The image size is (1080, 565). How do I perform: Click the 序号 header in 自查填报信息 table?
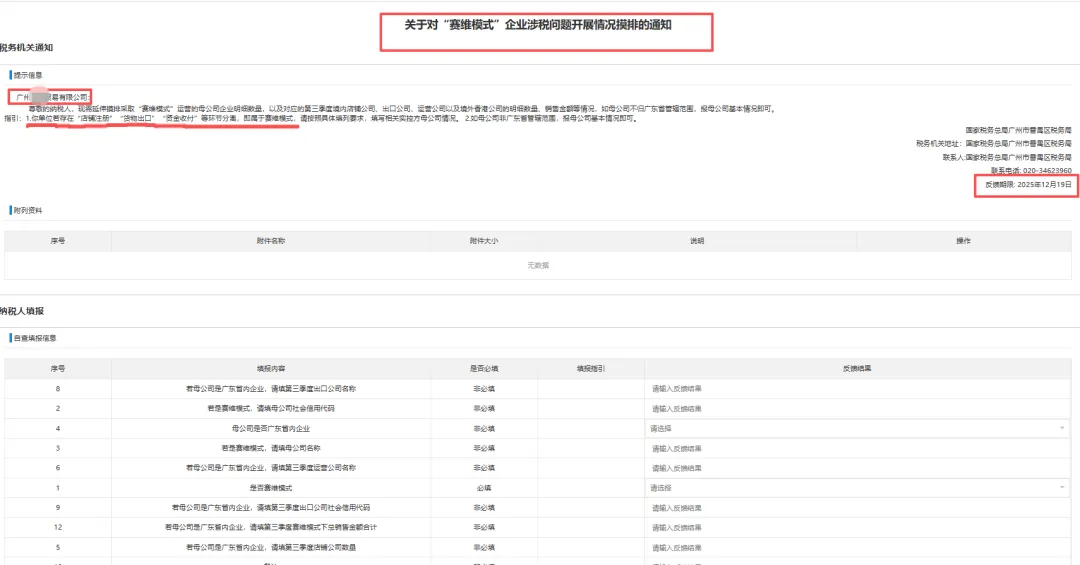pos(58,369)
